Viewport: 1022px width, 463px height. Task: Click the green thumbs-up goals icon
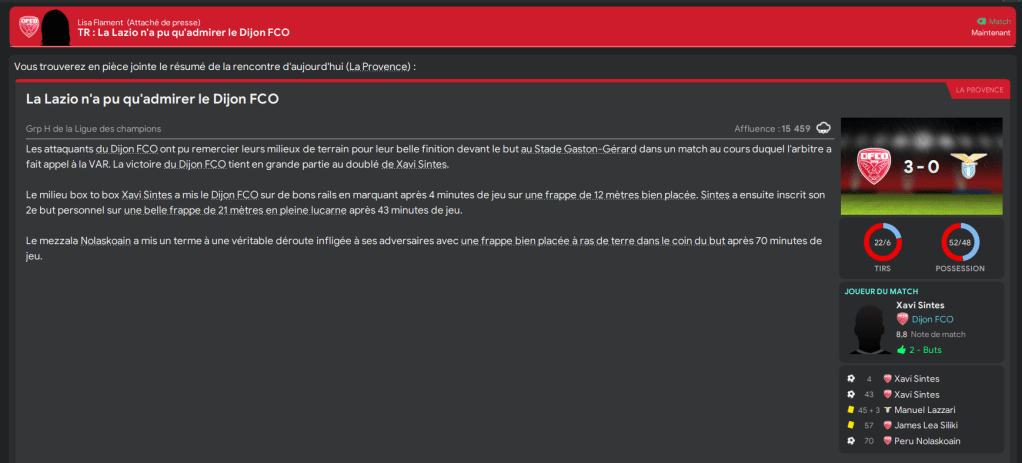(901, 350)
